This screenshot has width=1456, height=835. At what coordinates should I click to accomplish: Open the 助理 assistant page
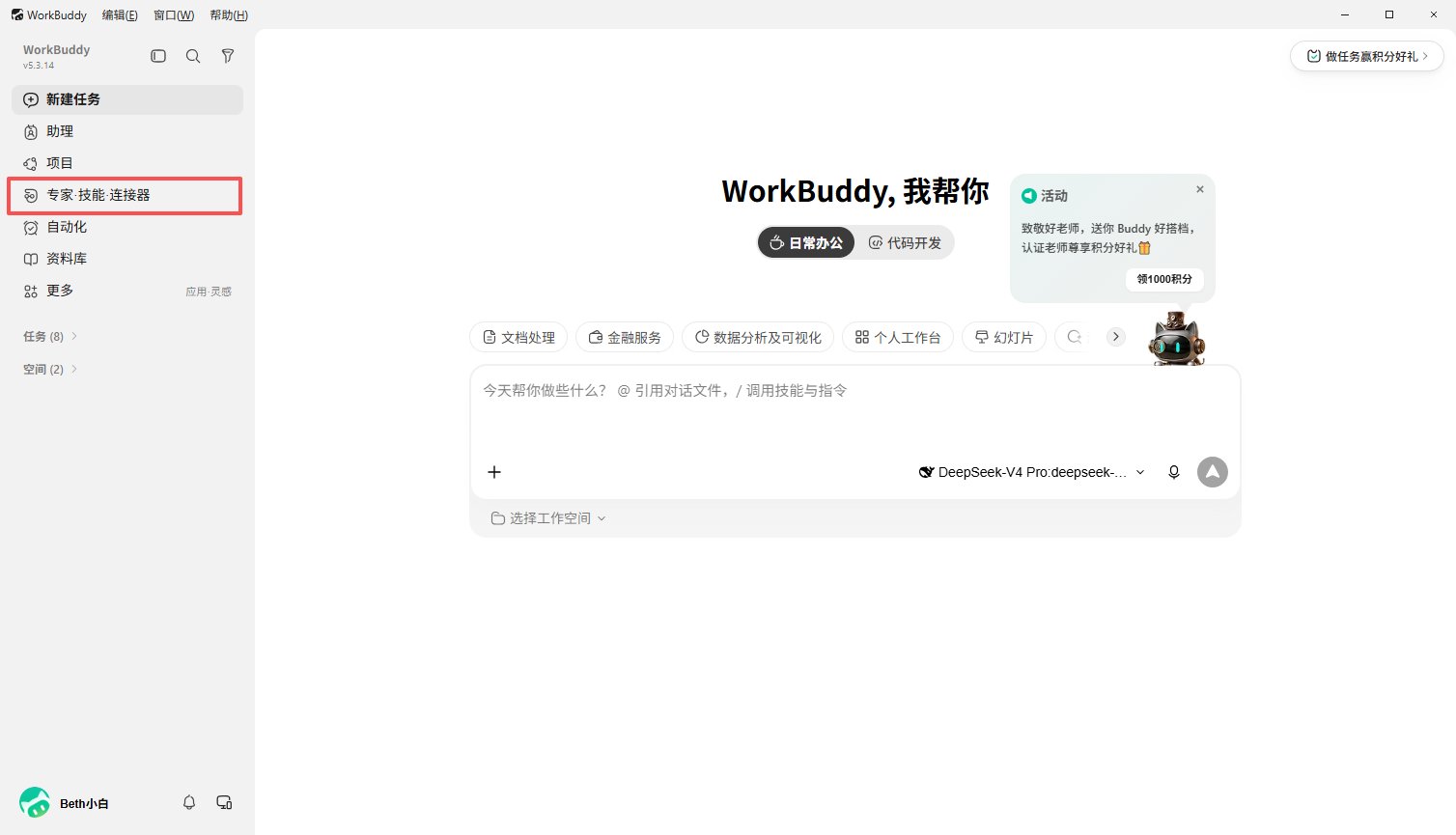coord(127,131)
